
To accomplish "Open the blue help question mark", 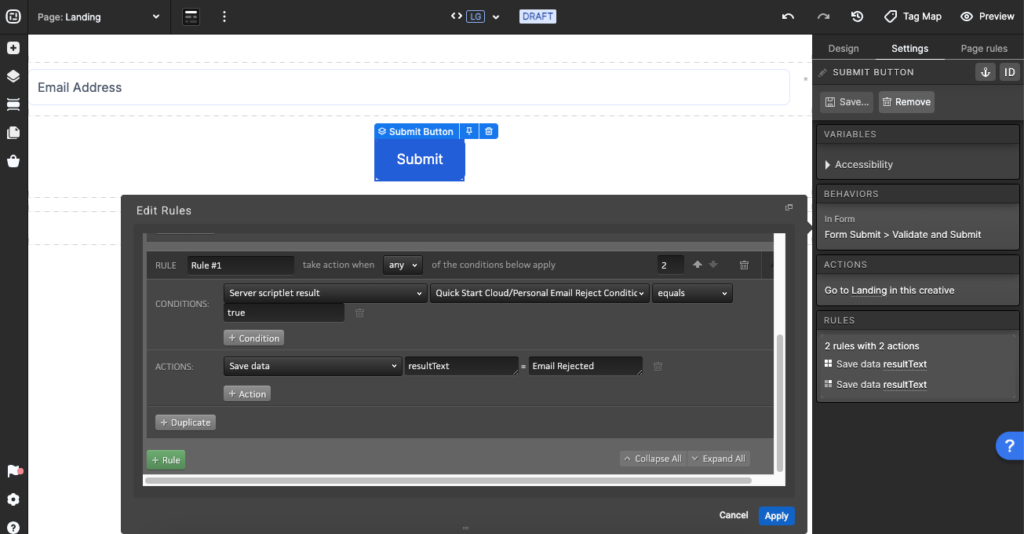I will coord(1009,447).
